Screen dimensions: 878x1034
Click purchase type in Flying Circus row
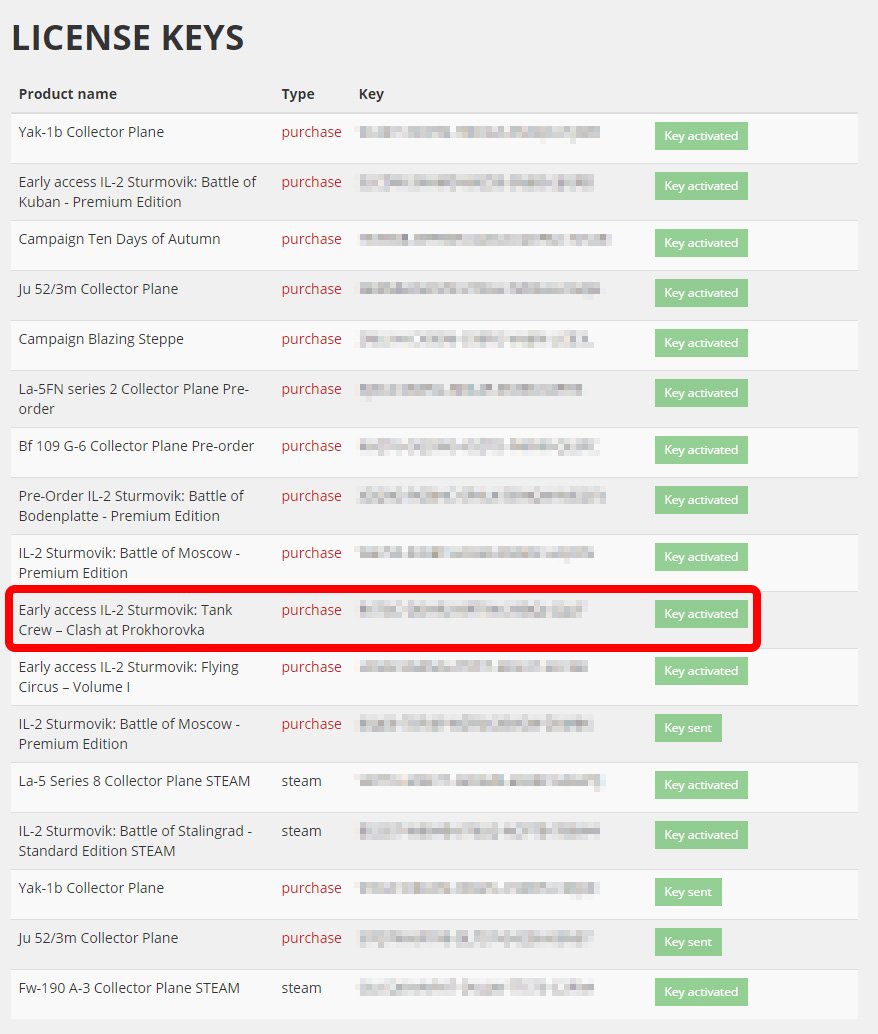pos(311,667)
